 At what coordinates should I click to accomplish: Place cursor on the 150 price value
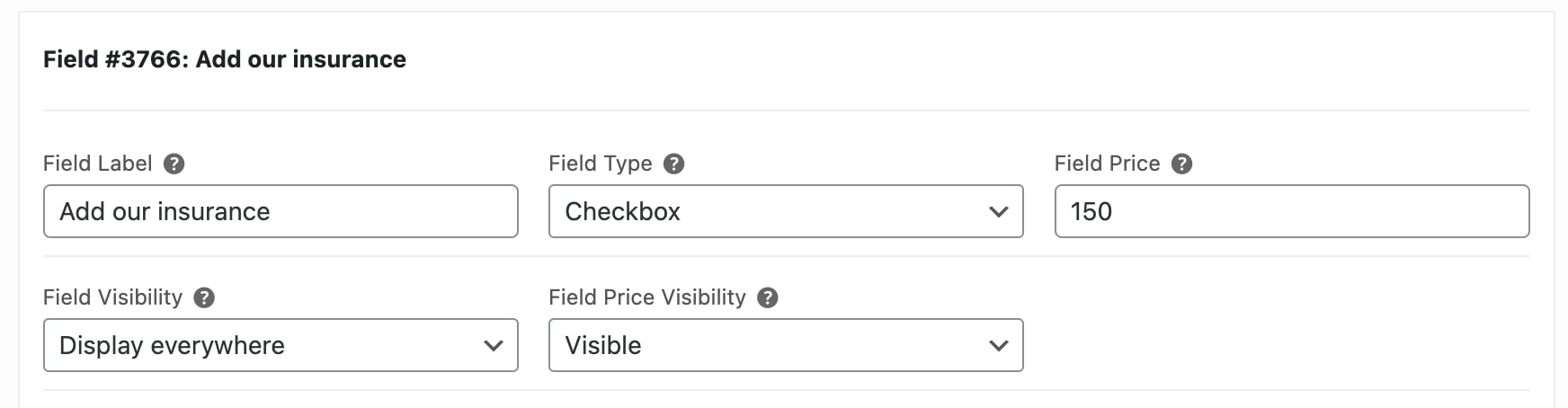[1091, 211]
